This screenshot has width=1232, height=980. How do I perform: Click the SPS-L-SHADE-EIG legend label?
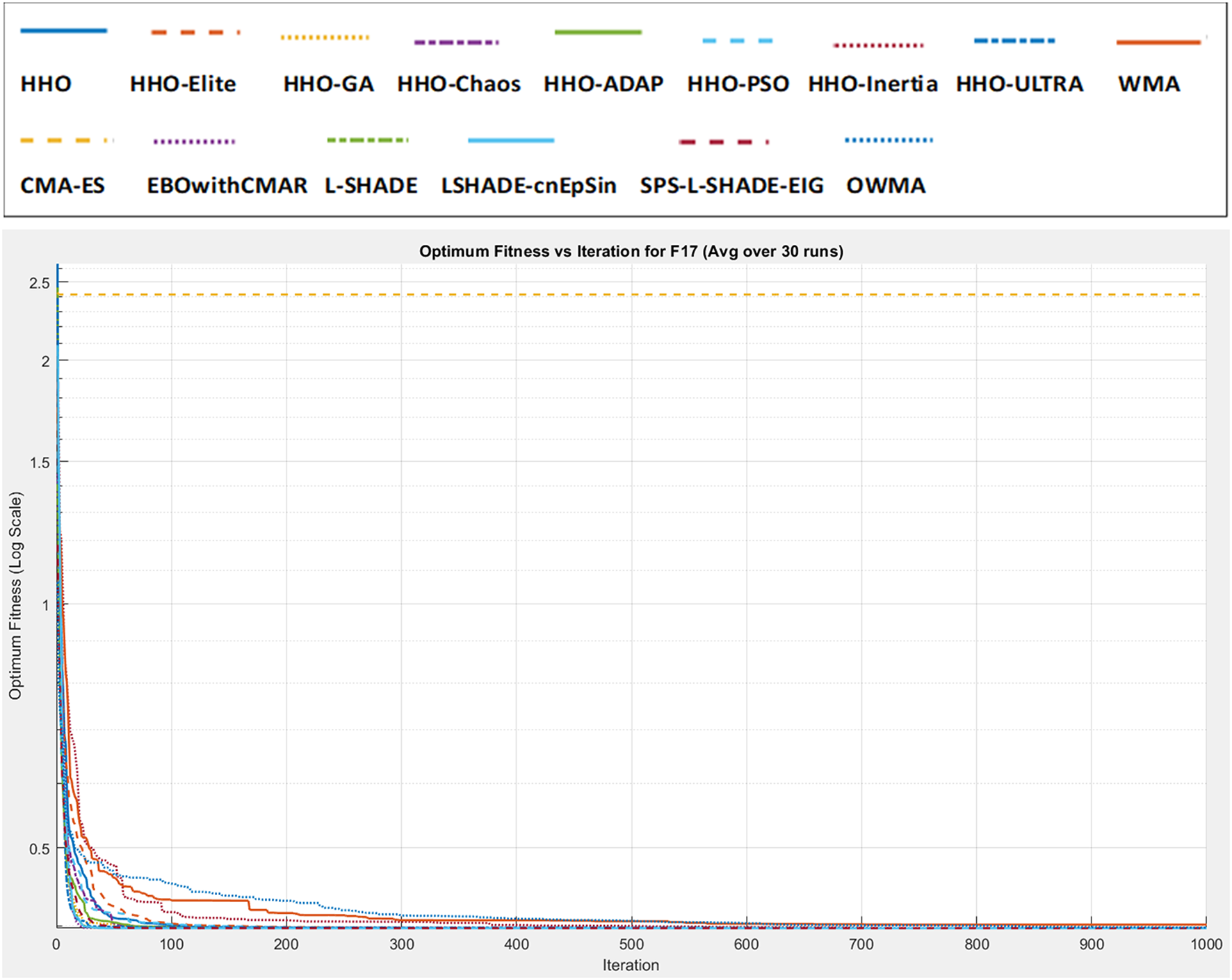[x=731, y=186]
